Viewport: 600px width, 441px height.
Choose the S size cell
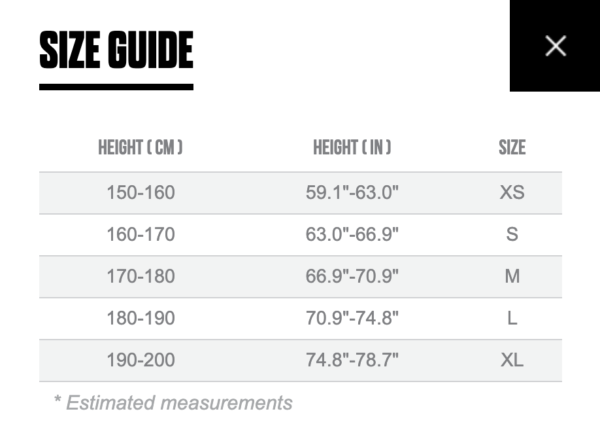512,234
